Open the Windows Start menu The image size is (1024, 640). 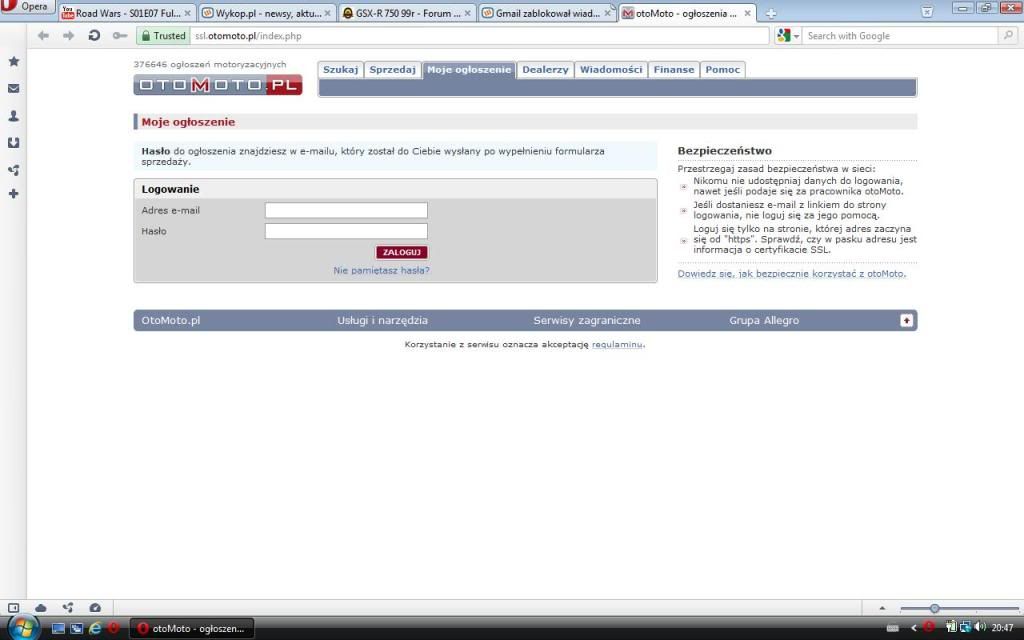pyautogui.click(x=22, y=627)
